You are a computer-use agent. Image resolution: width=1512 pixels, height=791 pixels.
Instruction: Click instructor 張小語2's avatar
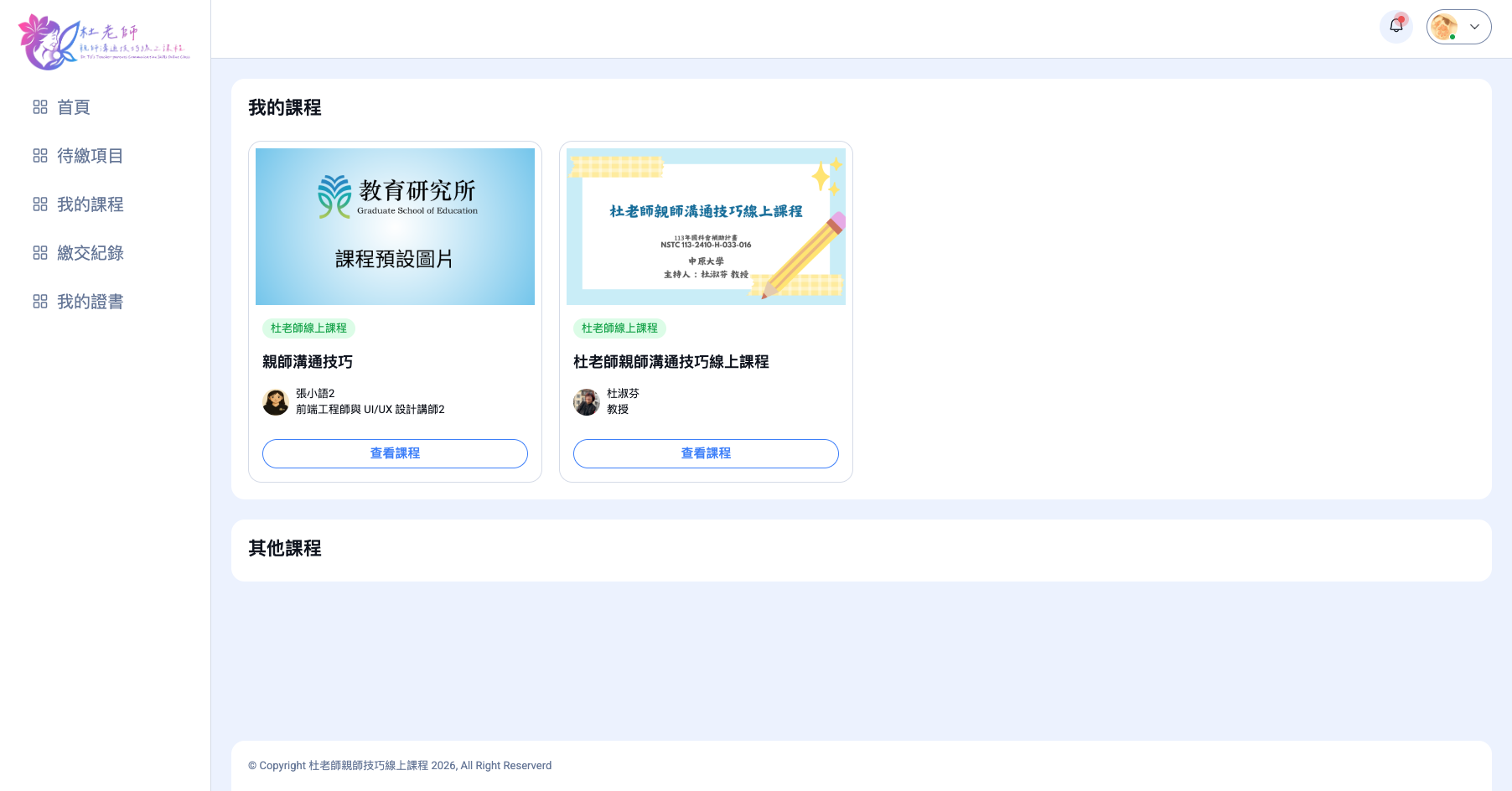276,402
